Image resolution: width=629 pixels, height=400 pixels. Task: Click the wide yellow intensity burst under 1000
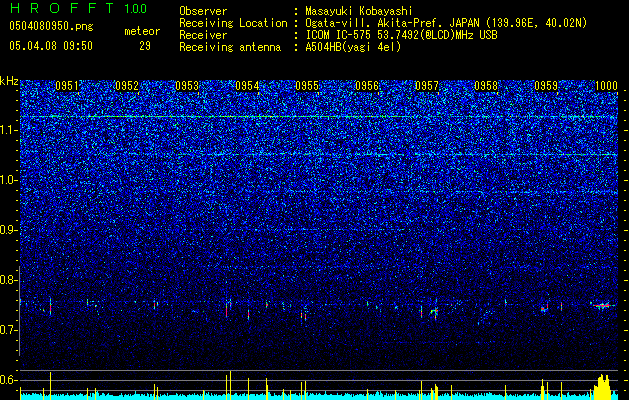[x=602, y=386]
